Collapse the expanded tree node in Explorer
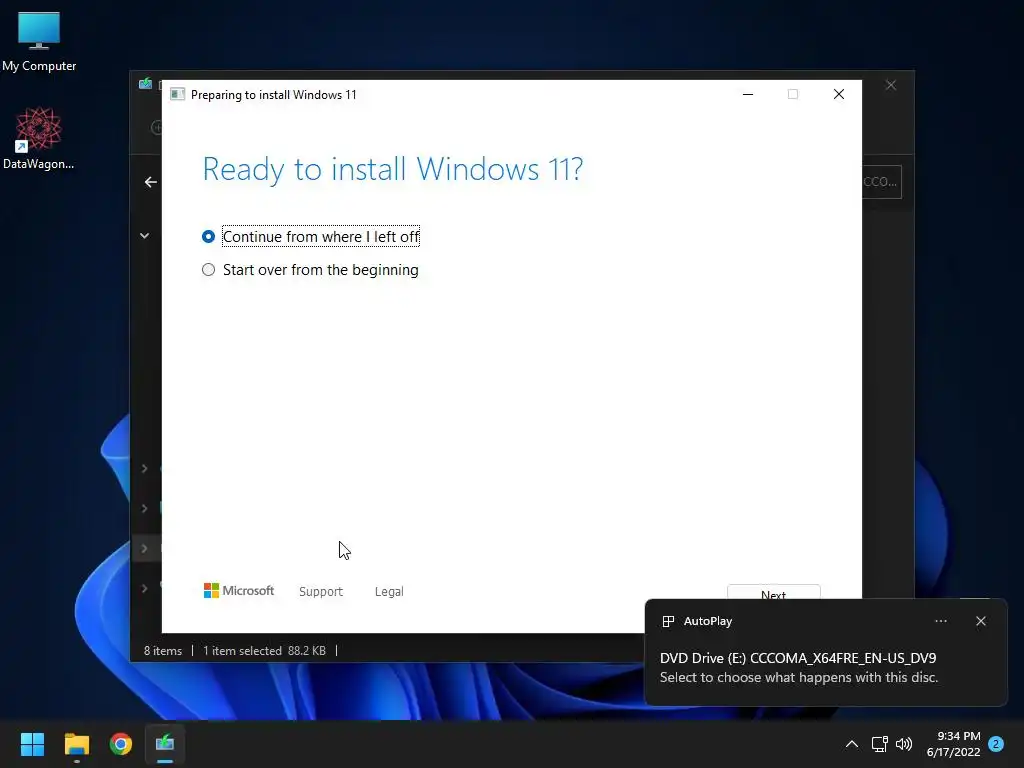The width and height of the screenshot is (1024, 768). pos(144,236)
